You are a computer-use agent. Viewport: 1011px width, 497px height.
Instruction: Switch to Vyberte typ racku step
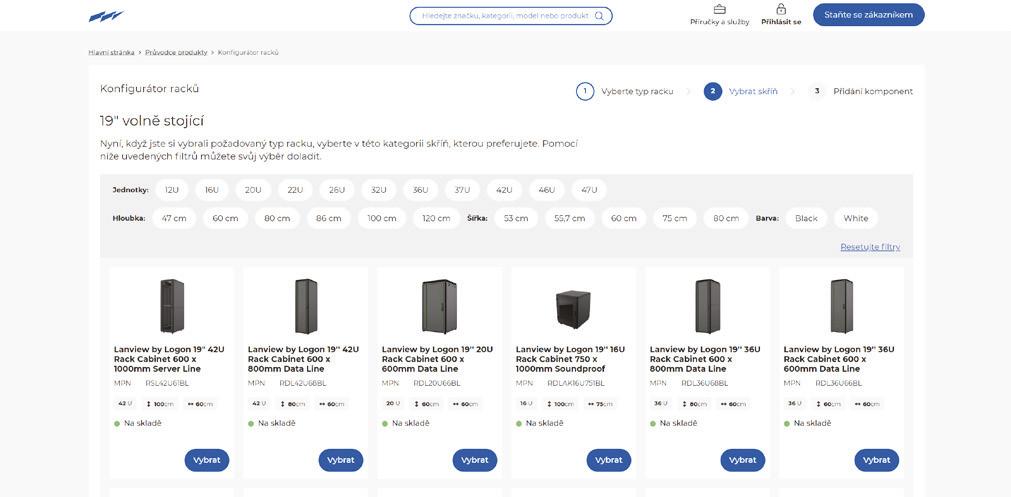click(x=637, y=91)
